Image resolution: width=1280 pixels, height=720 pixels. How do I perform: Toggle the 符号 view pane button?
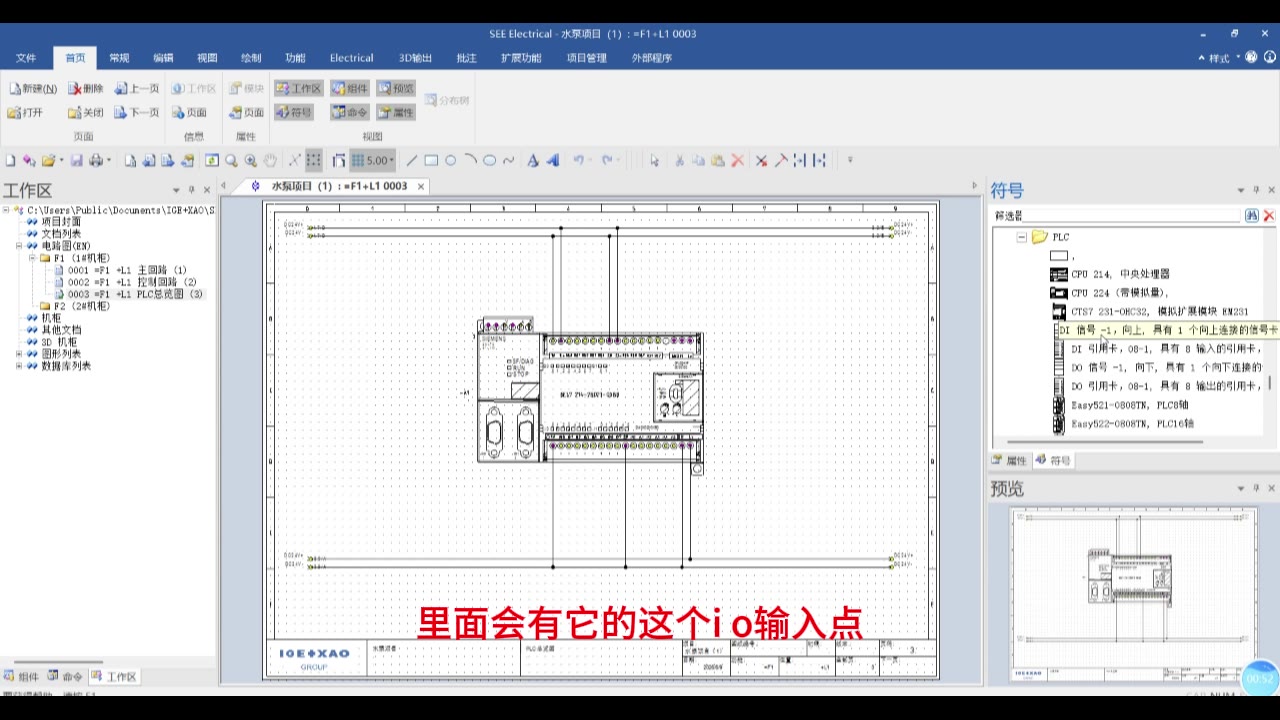293,113
